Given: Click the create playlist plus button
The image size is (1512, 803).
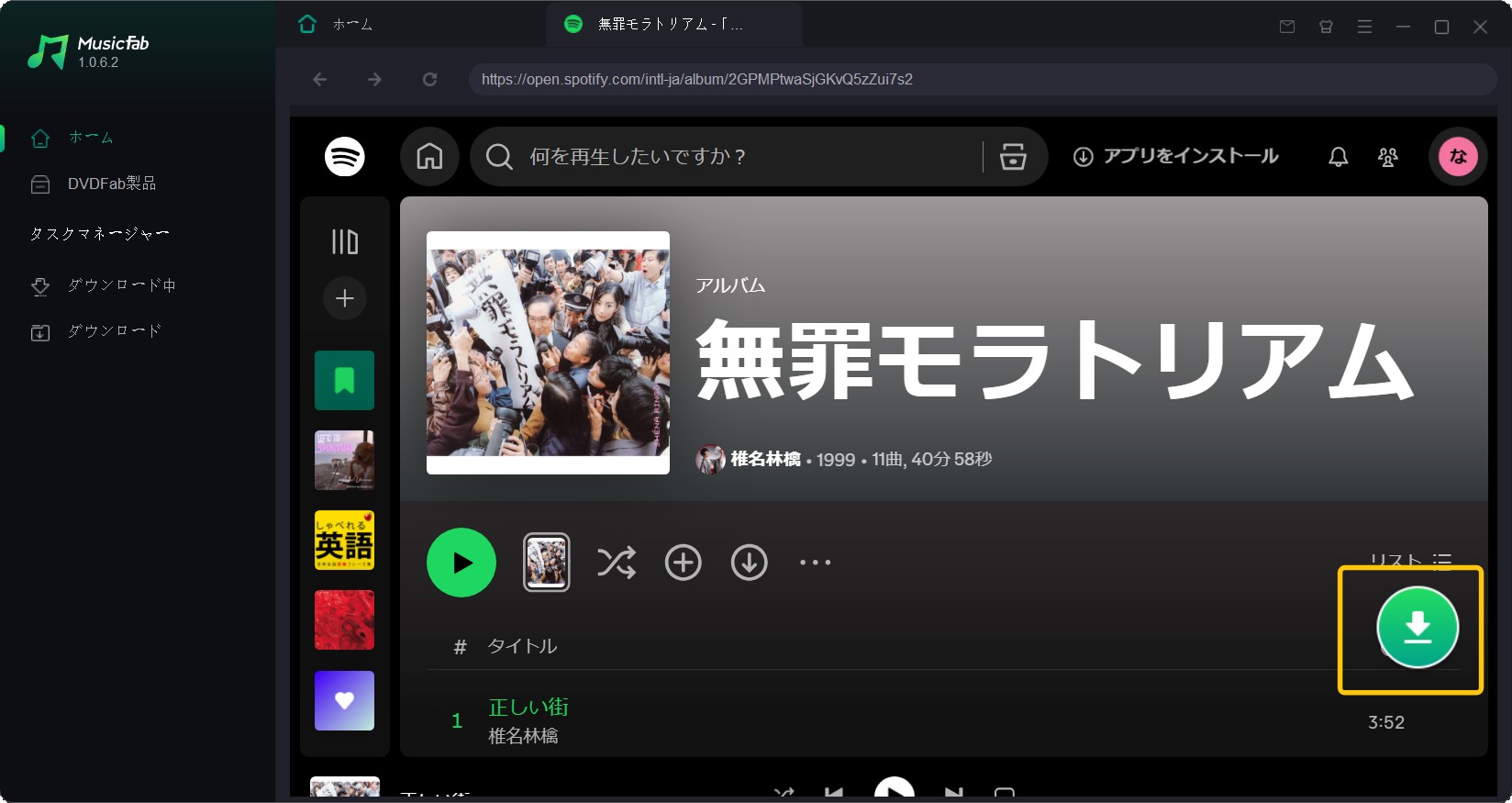Looking at the screenshot, I should pos(345,298).
